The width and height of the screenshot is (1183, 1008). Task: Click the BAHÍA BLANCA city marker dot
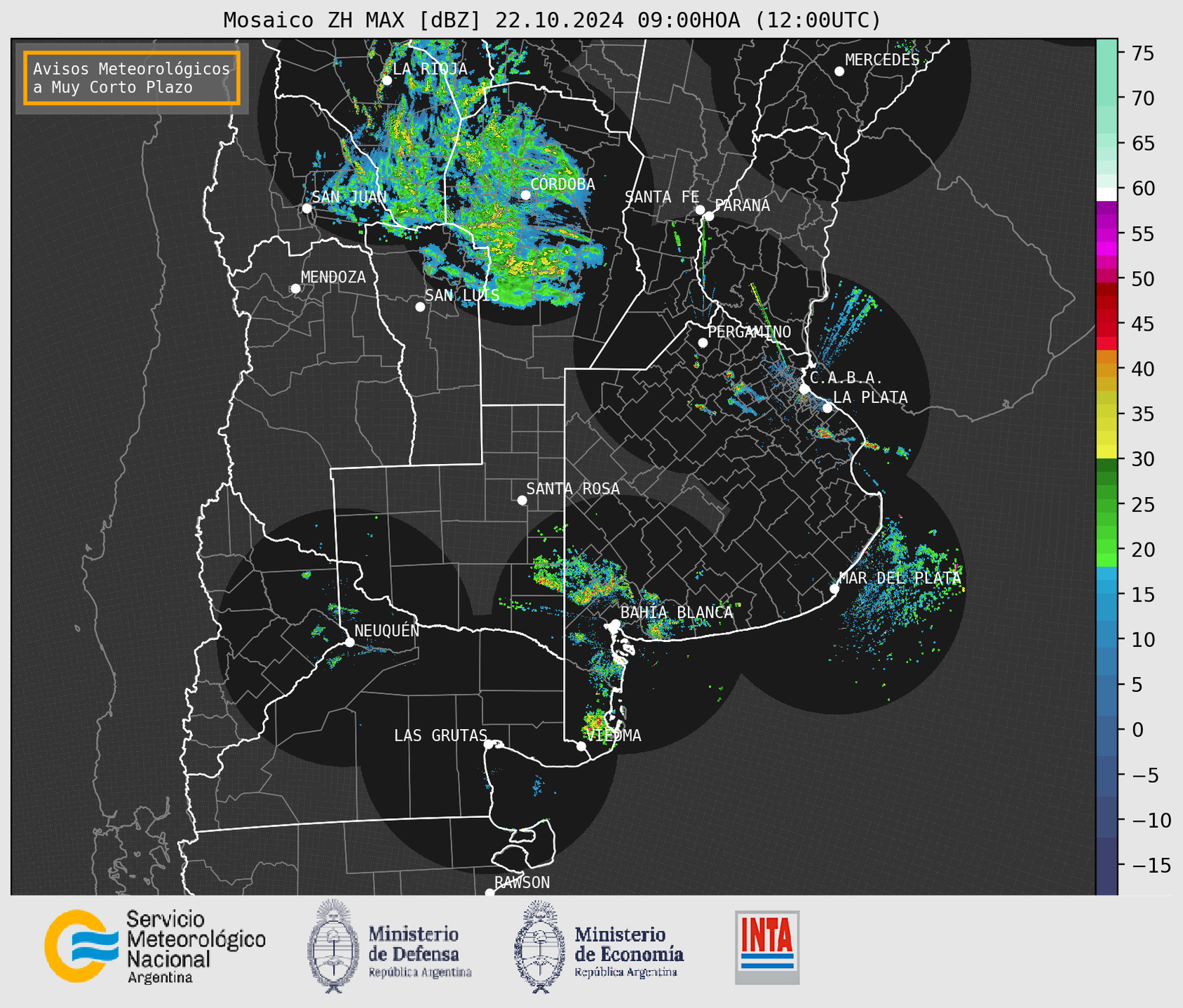click(x=615, y=624)
